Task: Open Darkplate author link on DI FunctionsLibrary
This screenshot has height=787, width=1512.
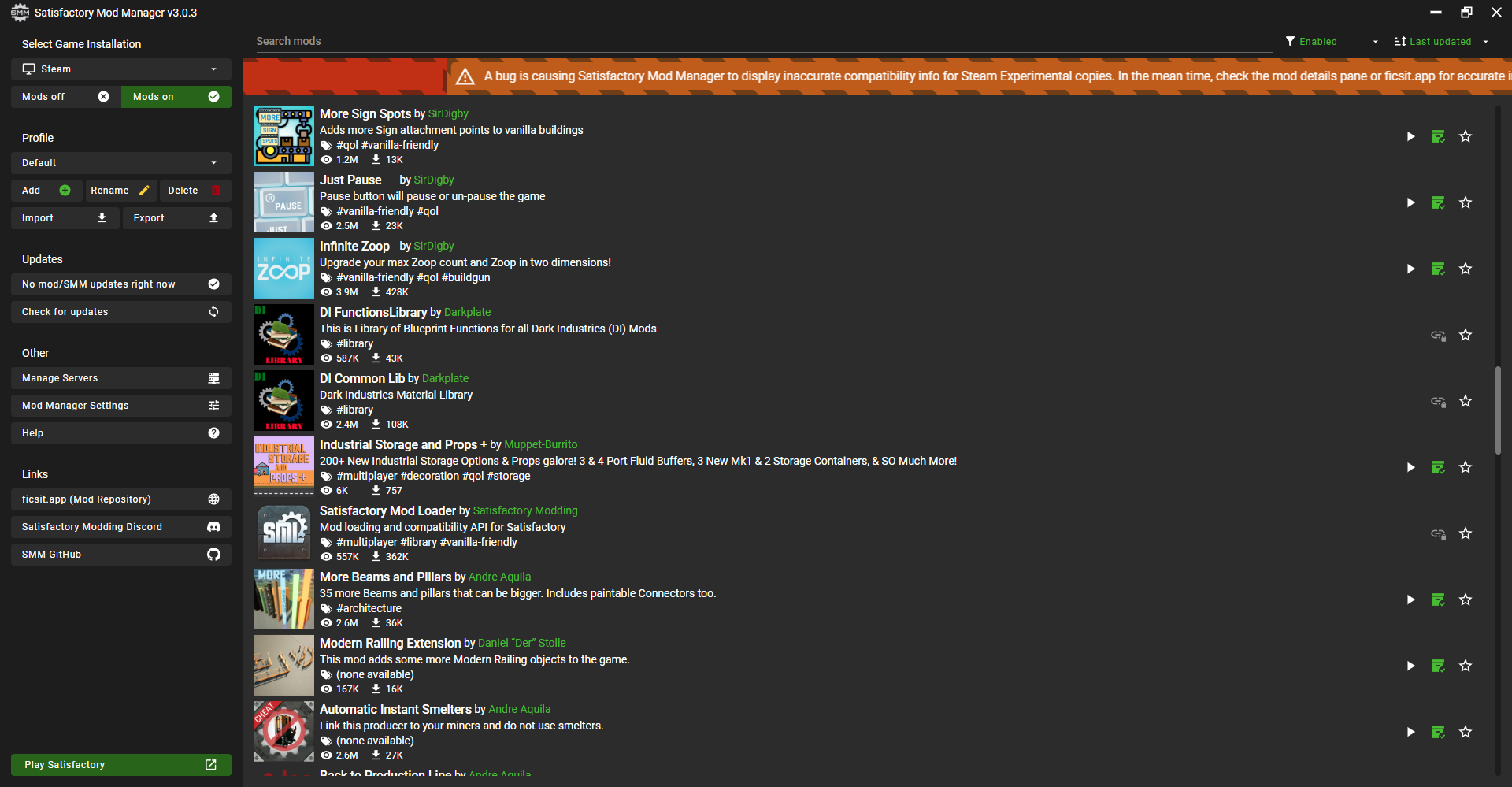Action: [x=468, y=312]
